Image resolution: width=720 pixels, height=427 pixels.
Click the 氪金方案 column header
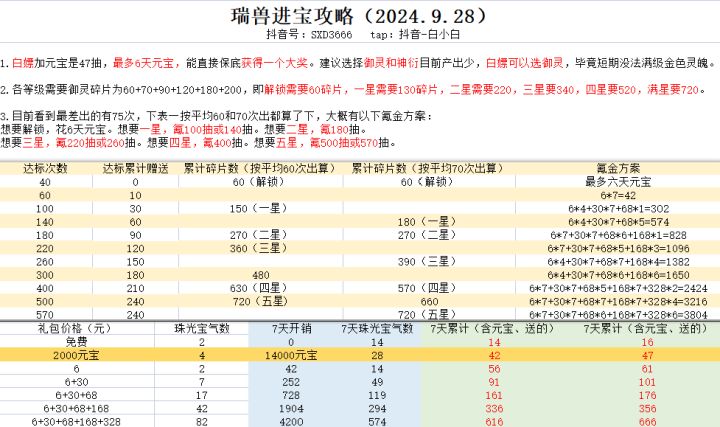pyautogui.click(x=618, y=169)
